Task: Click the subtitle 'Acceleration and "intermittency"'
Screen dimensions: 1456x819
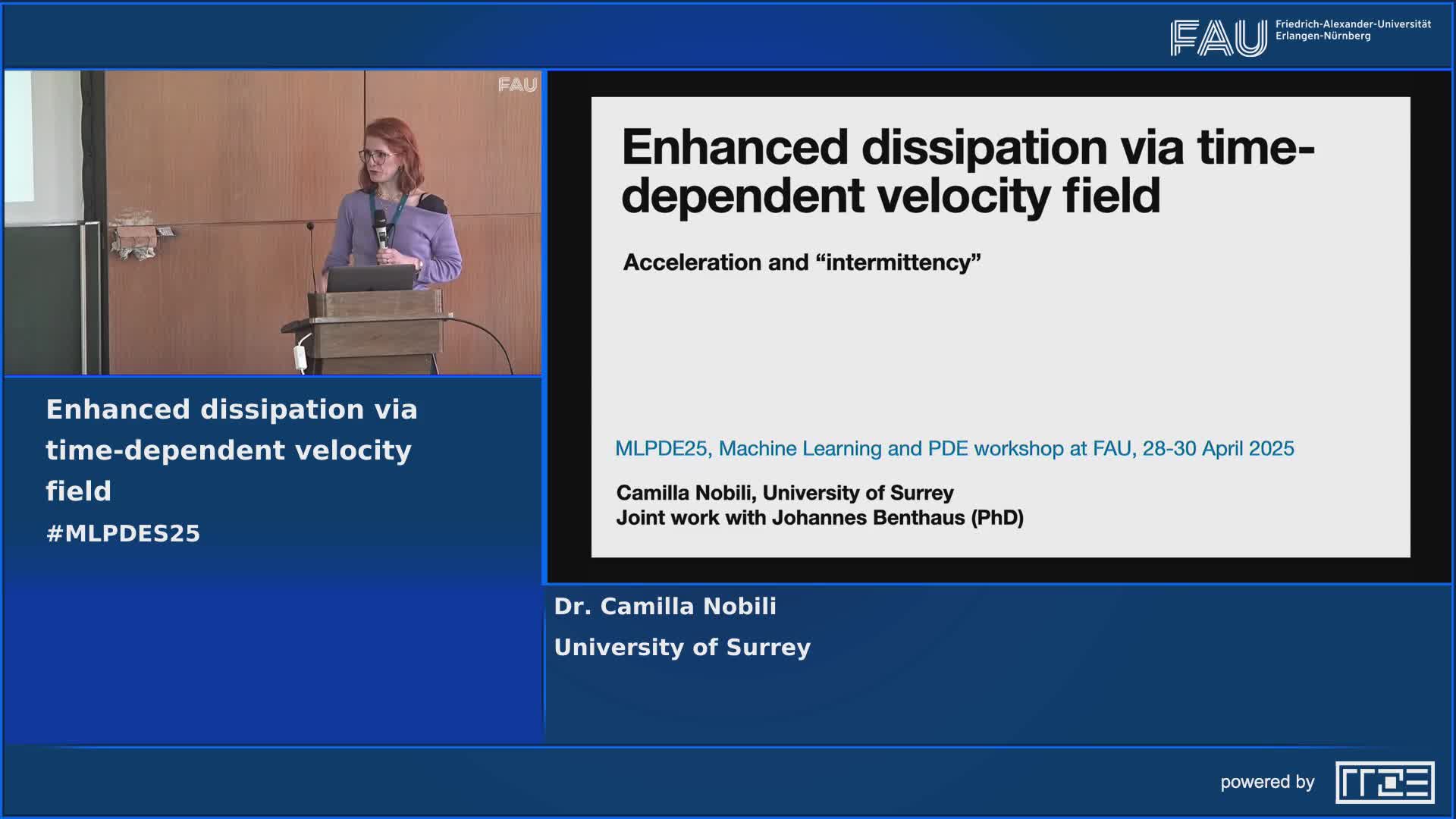Action: [802, 262]
